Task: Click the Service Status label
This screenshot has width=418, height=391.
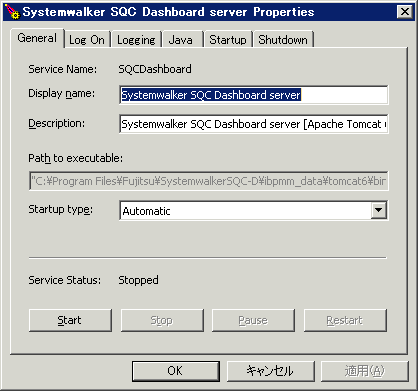Action: click(64, 280)
